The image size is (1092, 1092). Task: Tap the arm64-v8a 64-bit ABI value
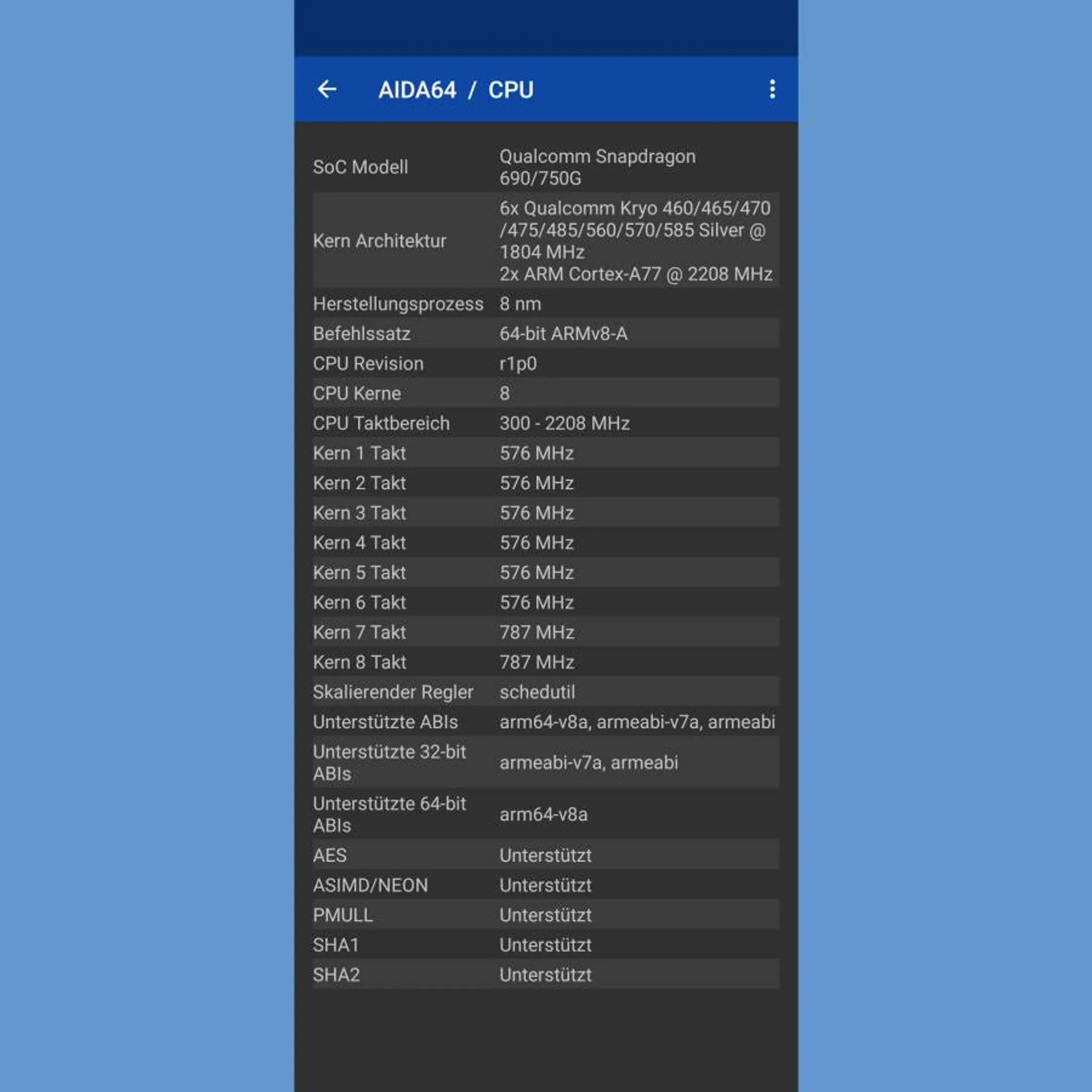pyautogui.click(x=543, y=815)
